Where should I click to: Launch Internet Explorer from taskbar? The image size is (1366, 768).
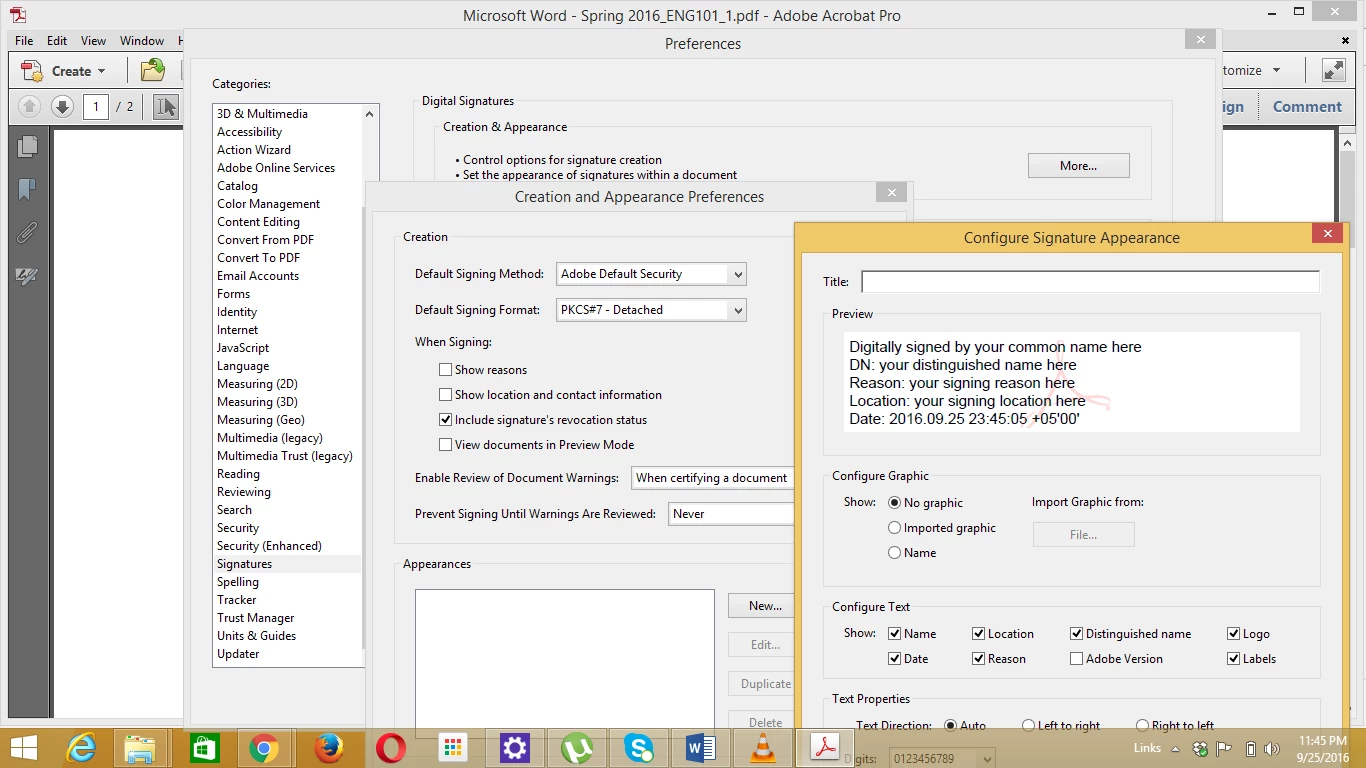tap(81, 748)
